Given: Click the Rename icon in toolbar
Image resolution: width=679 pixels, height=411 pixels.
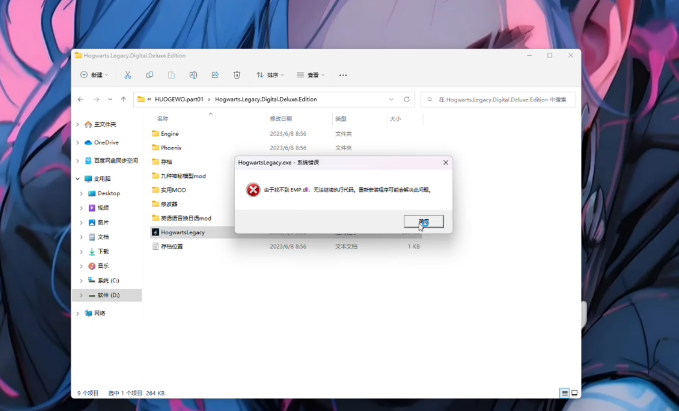Looking at the screenshot, I should [x=193, y=75].
